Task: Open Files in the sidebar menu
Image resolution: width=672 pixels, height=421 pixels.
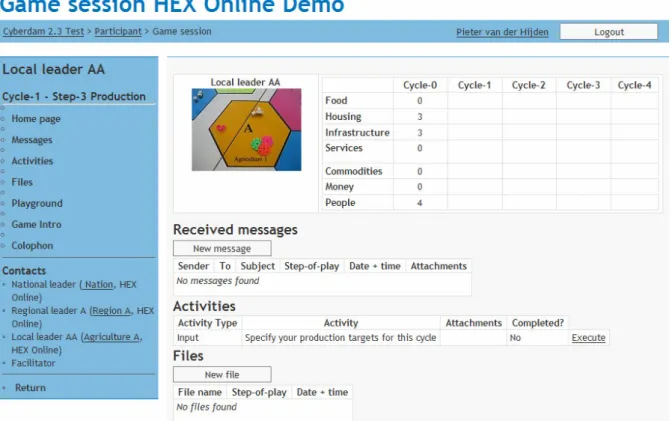Action: pos(22,182)
